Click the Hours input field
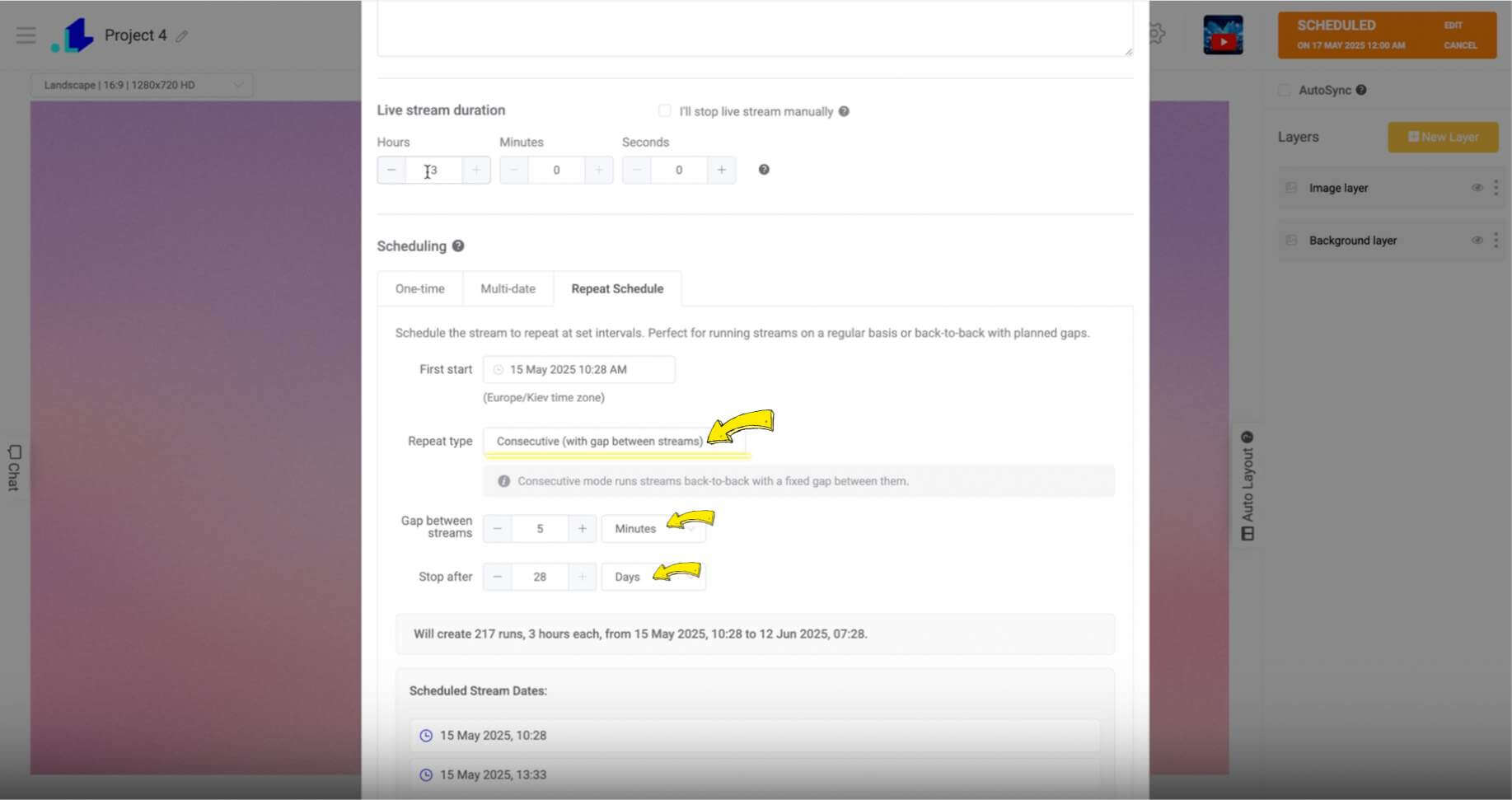The width and height of the screenshot is (1512, 800). pyautogui.click(x=433, y=170)
